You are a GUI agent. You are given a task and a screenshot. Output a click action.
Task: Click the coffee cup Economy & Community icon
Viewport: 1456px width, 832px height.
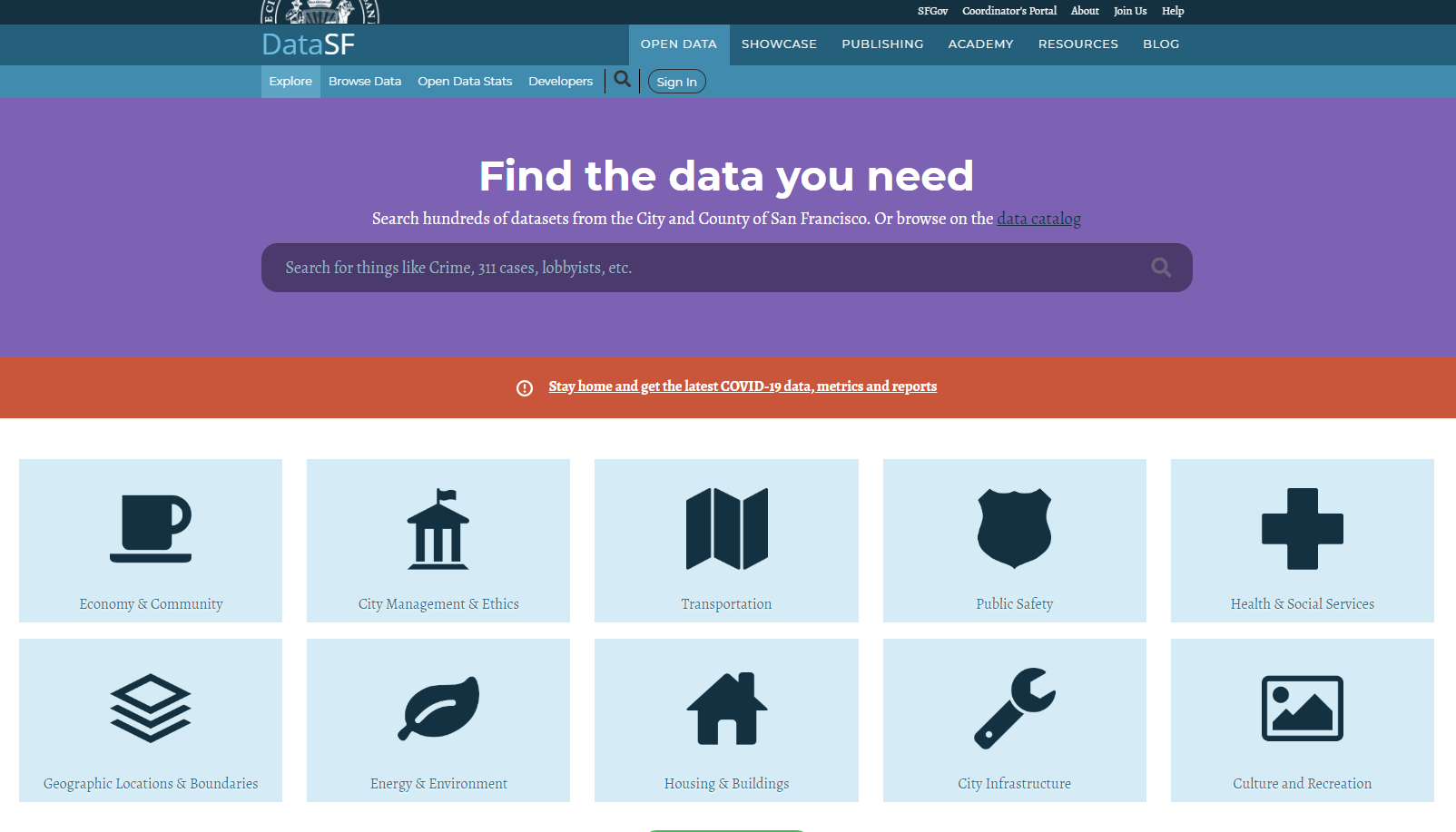[x=151, y=529]
